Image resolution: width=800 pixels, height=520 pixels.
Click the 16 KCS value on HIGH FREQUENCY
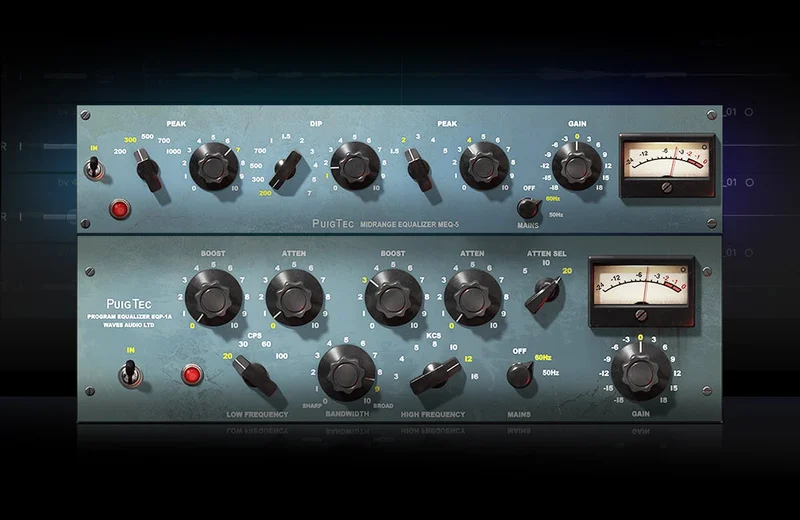(x=474, y=376)
